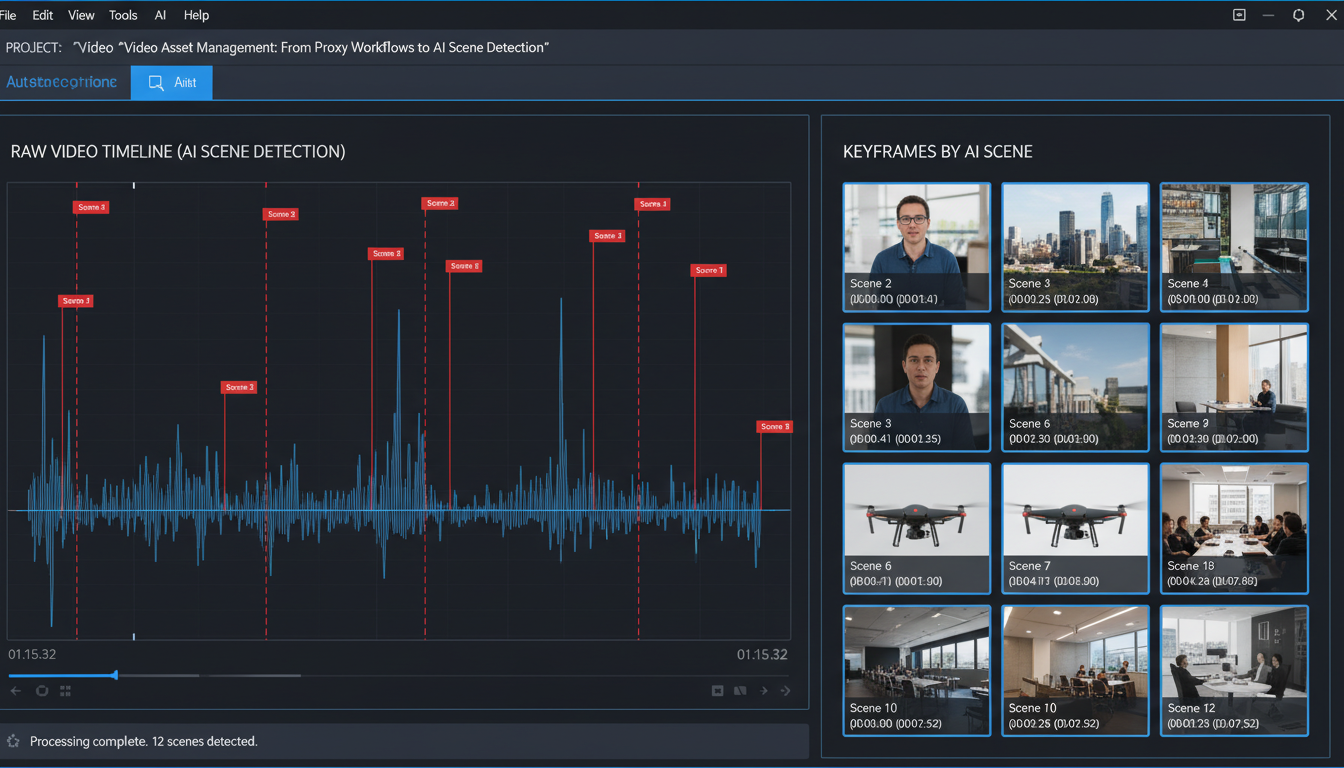
Task: Select the loop playback icon
Action: (x=41, y=690)
